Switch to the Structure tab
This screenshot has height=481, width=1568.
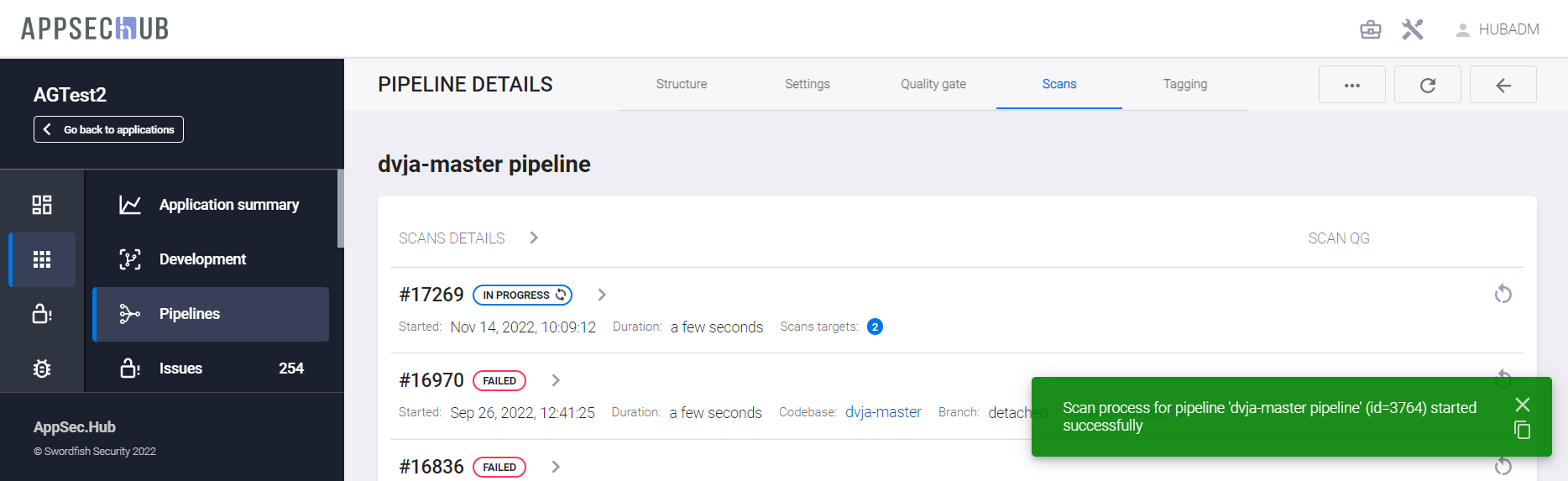pos(681,84)
